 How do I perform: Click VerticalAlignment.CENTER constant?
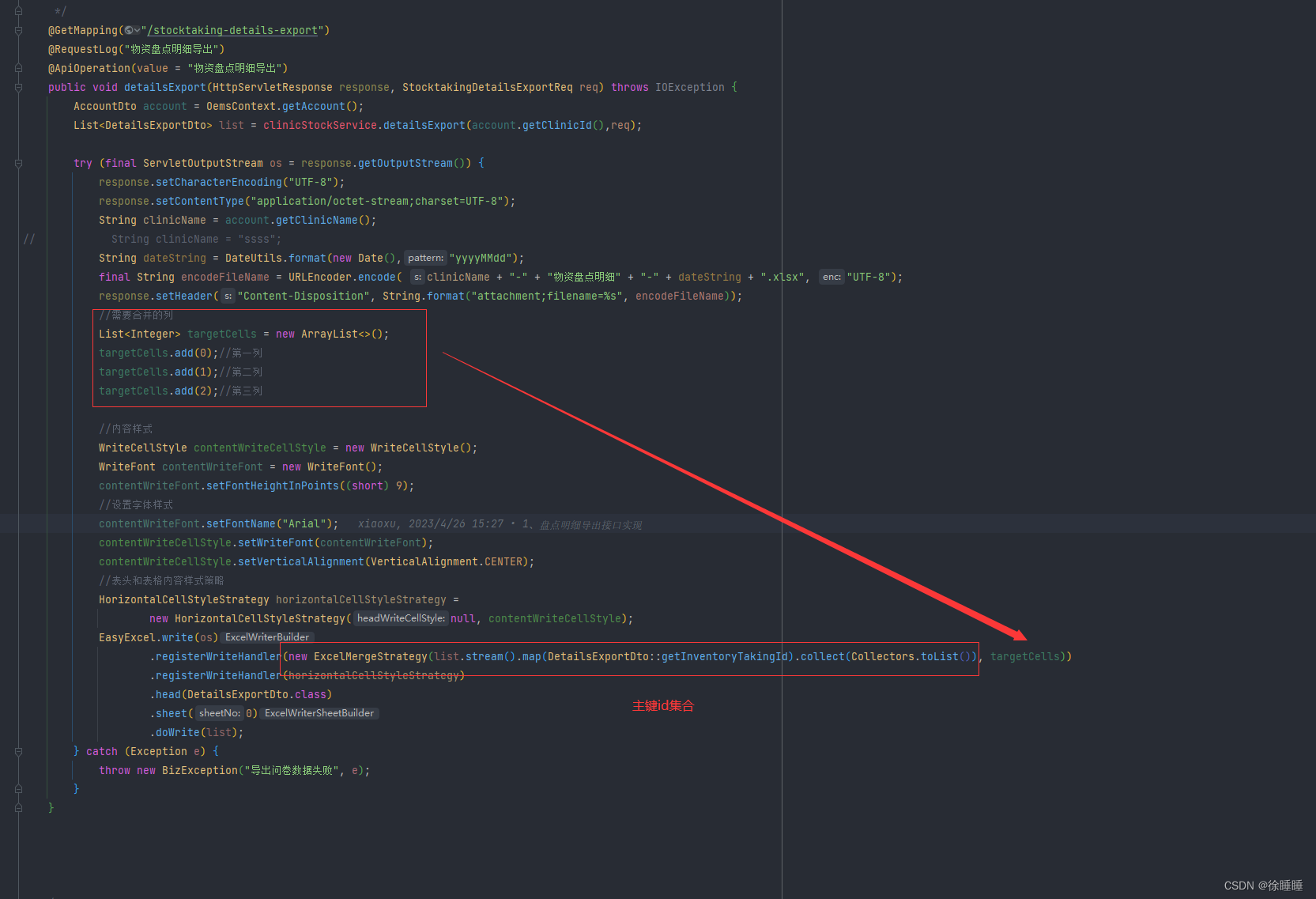pos(447,562)
